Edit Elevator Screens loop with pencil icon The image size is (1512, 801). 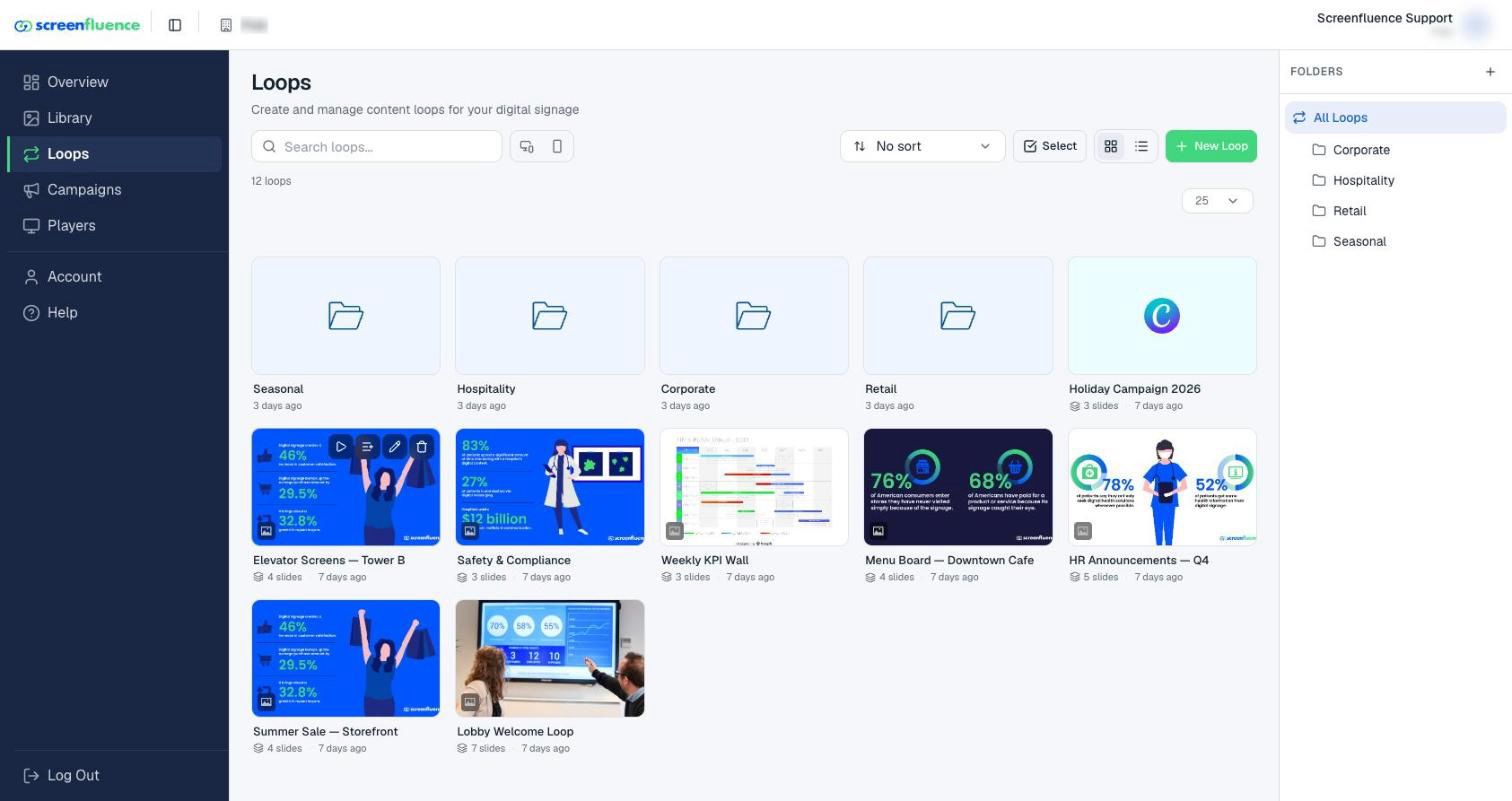click(x=395, y=447)
